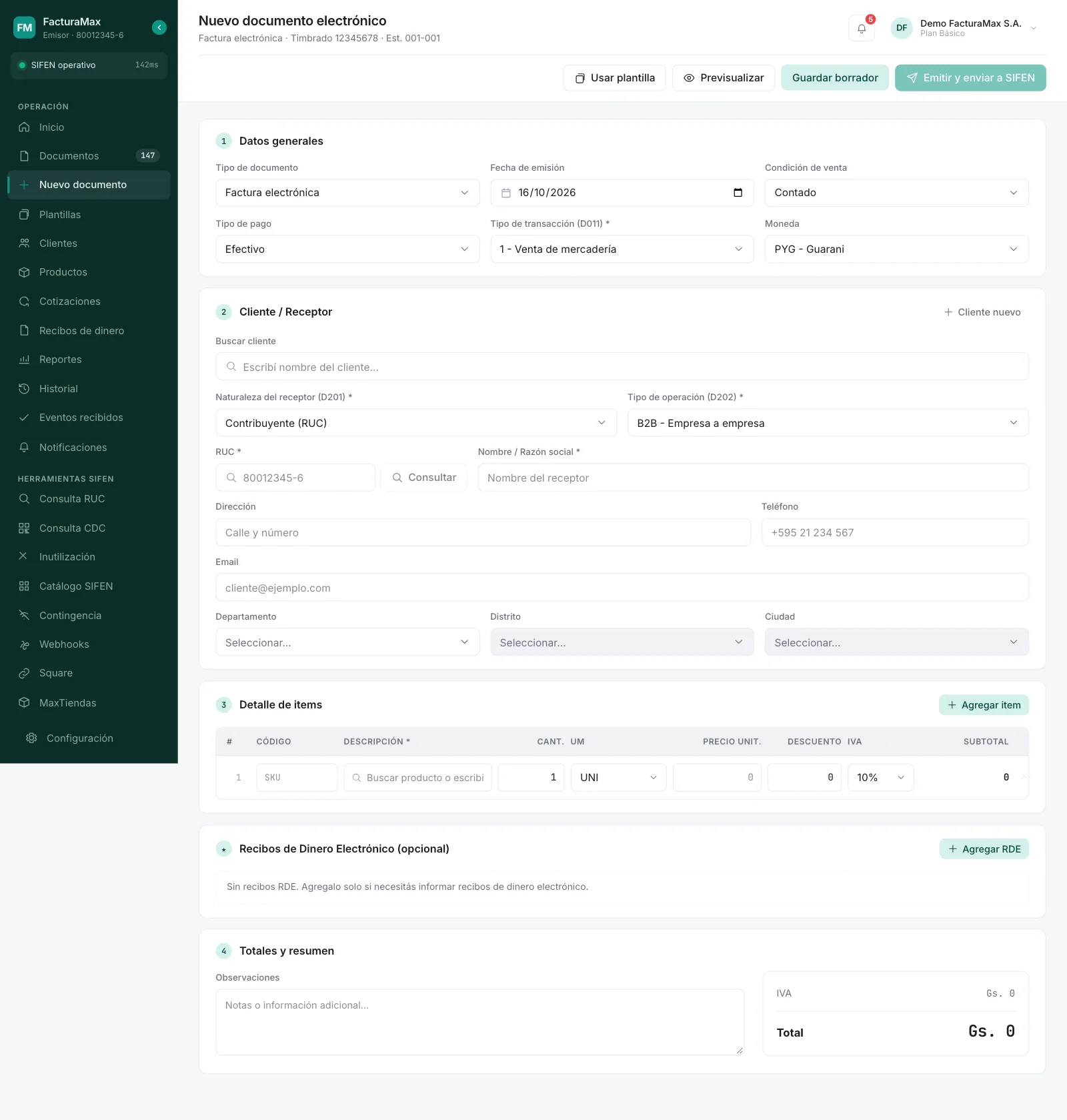Click Consultar next to RUC field
Image resolution: width=1067 pixels, height=1120 pixels.
[424, 478]
